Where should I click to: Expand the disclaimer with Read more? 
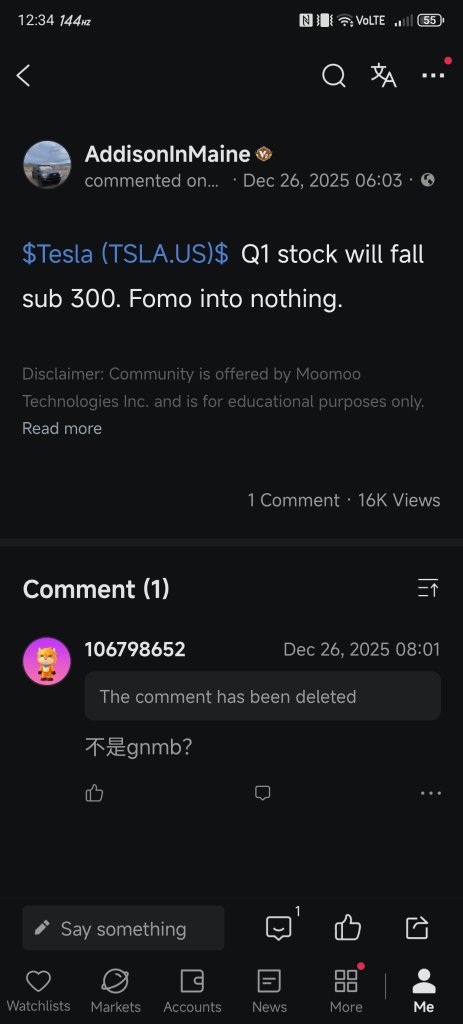[62, 428]
